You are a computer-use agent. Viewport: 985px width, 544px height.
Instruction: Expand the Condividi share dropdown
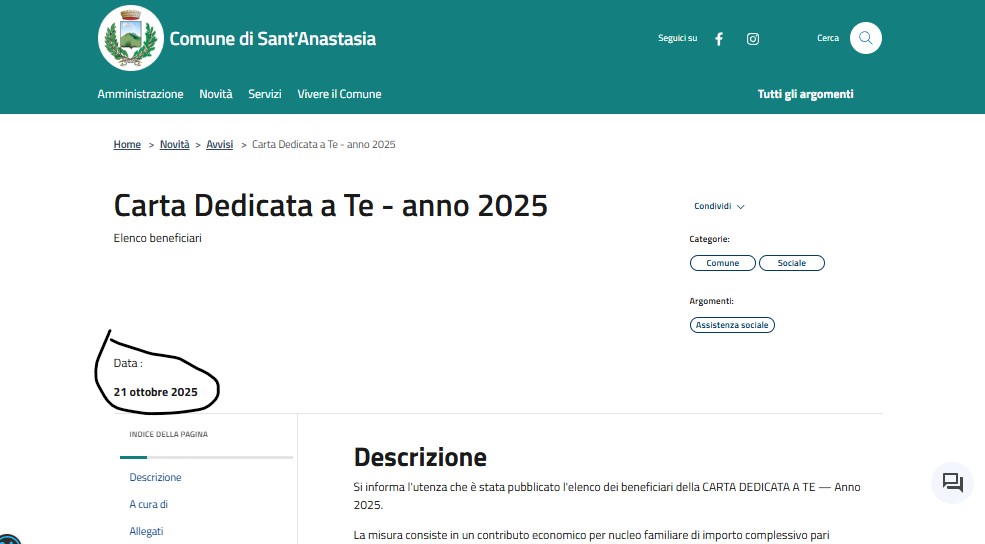(719, 207)
